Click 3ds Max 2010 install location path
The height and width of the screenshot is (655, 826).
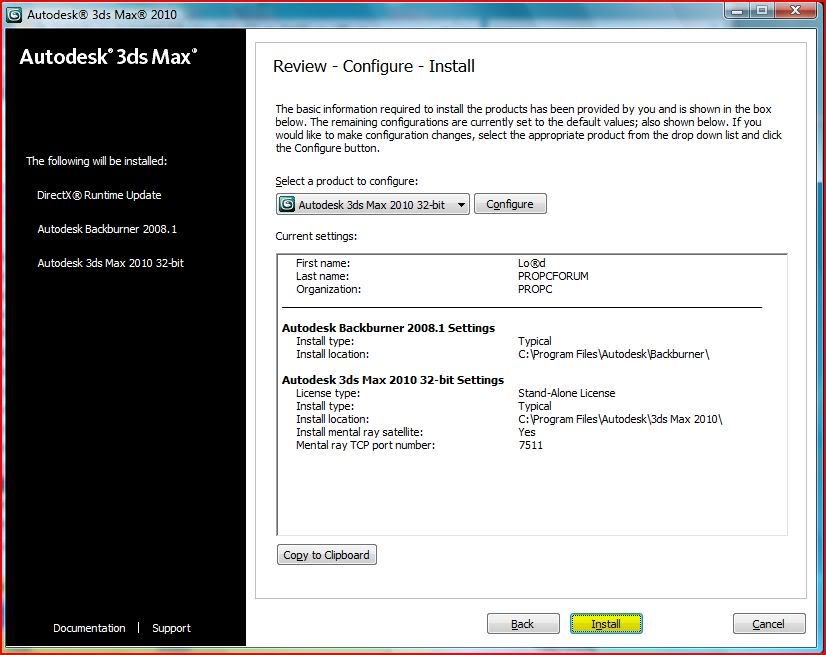point(620,419)
